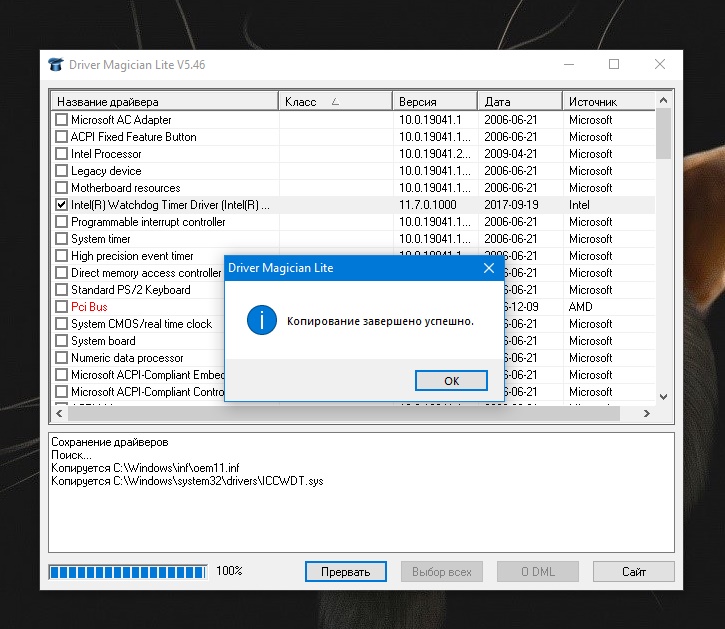
Task: Tick the System timer checkbox
Action: pos(61,239)
